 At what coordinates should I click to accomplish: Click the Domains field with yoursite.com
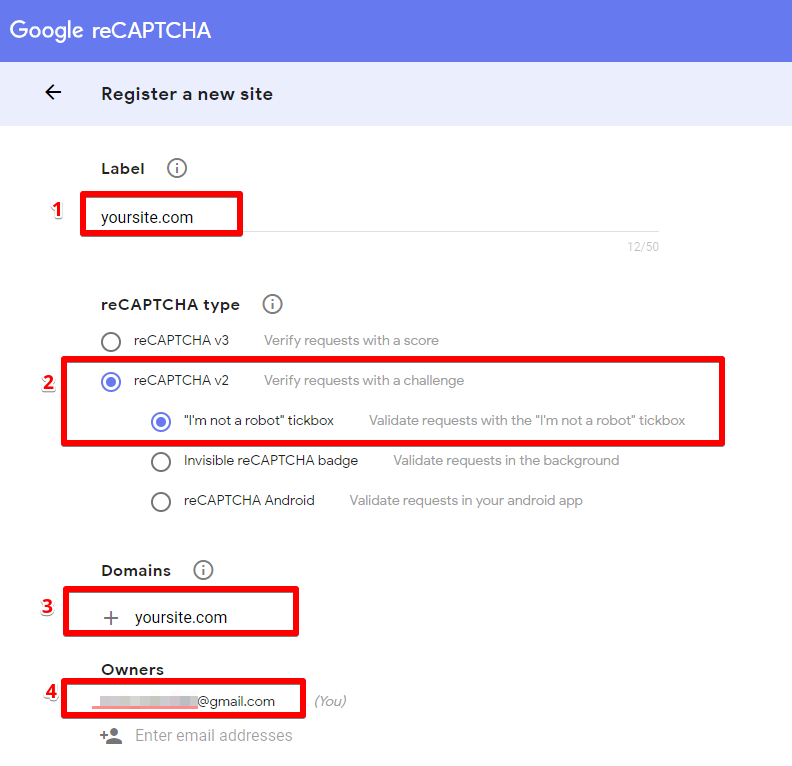181,618
